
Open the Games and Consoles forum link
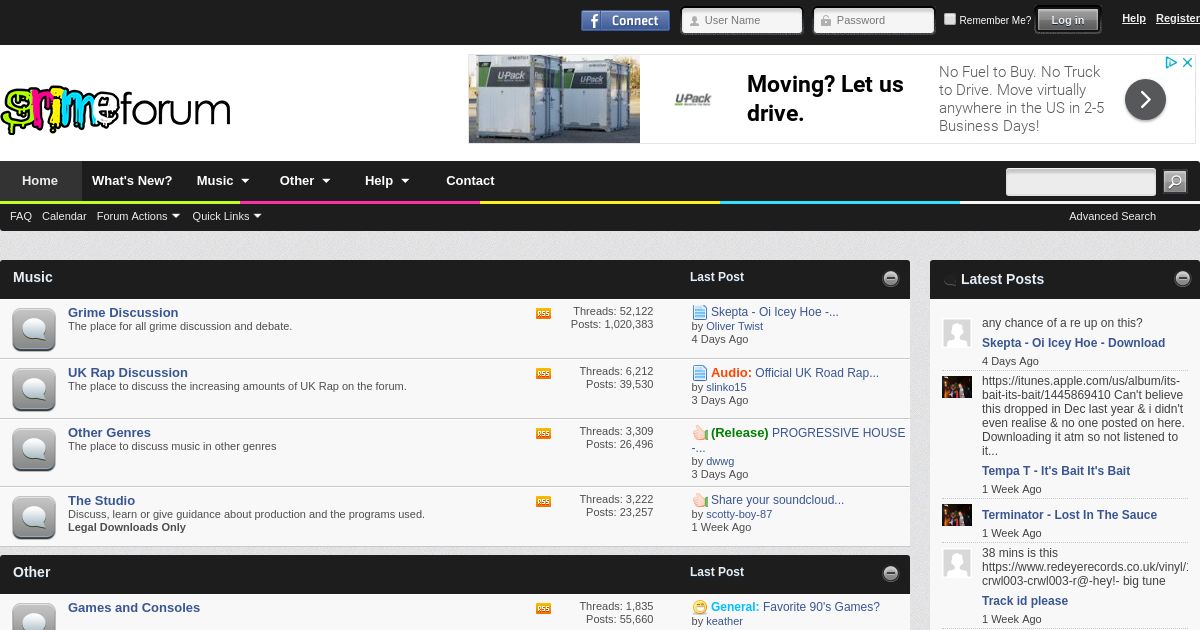[x=134, y=608]
